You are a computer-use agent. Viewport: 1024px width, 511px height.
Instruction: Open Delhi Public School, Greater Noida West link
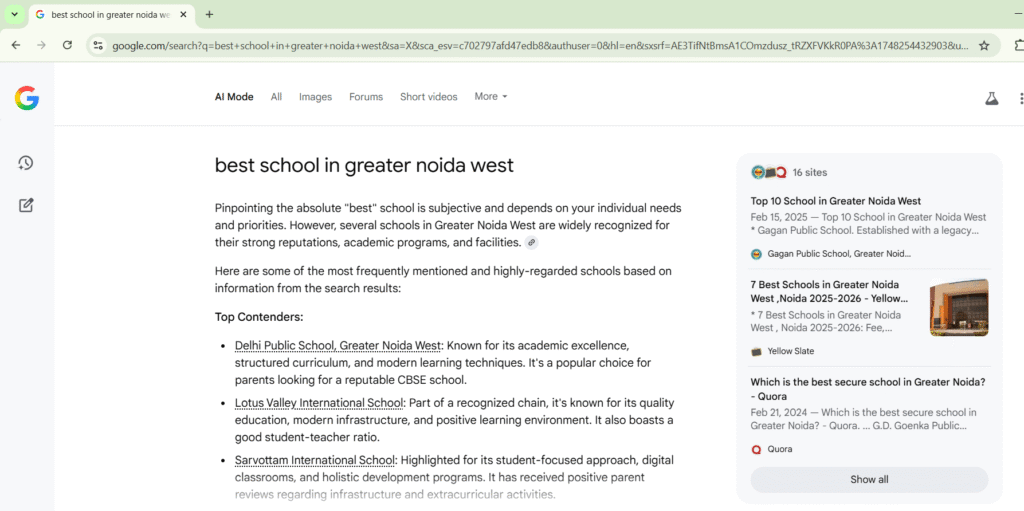point(338,345)
